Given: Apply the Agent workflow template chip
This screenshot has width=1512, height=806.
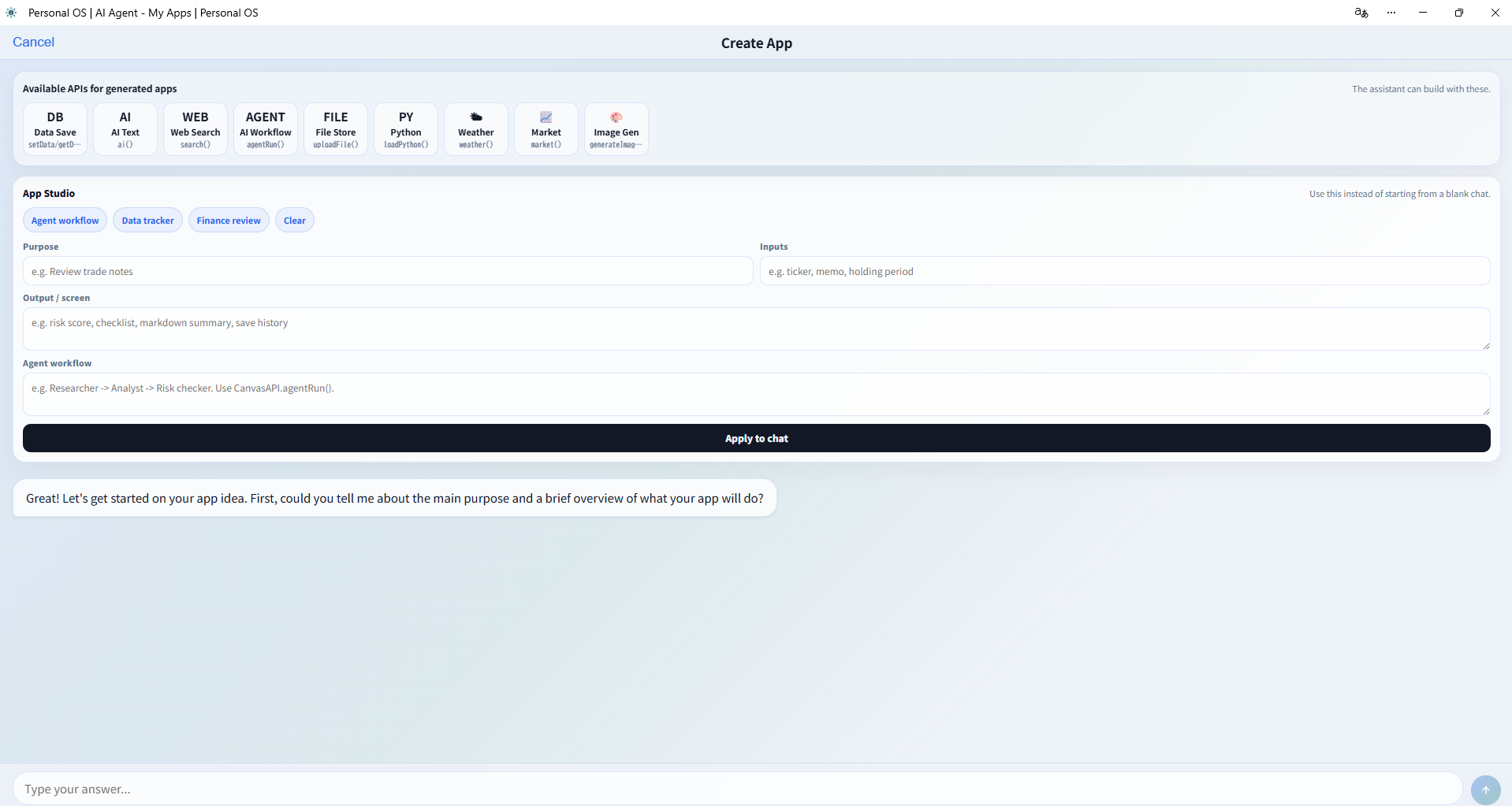Looking at the screenshot, I should (x=65, y=221).
